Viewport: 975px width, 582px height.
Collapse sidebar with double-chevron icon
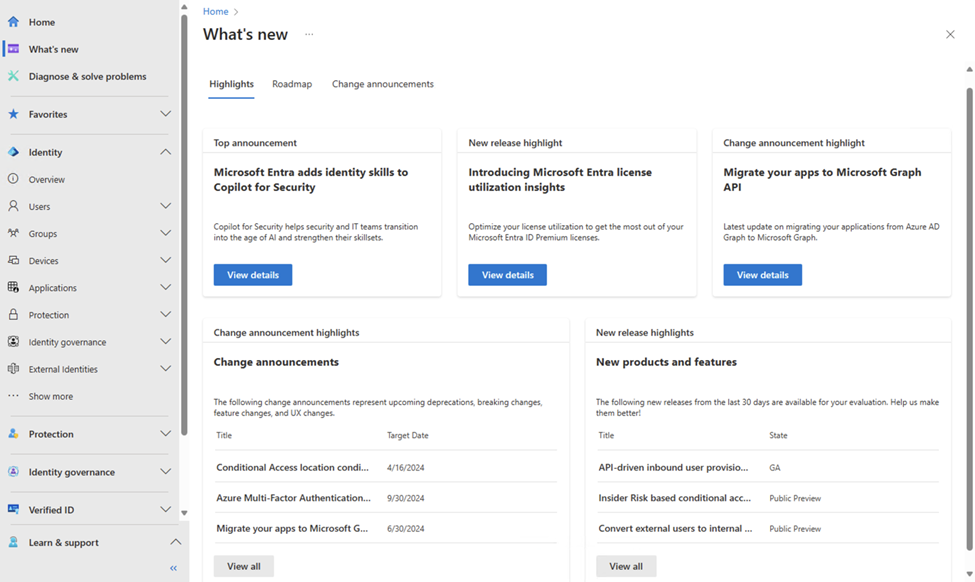(x=173, y=568)
